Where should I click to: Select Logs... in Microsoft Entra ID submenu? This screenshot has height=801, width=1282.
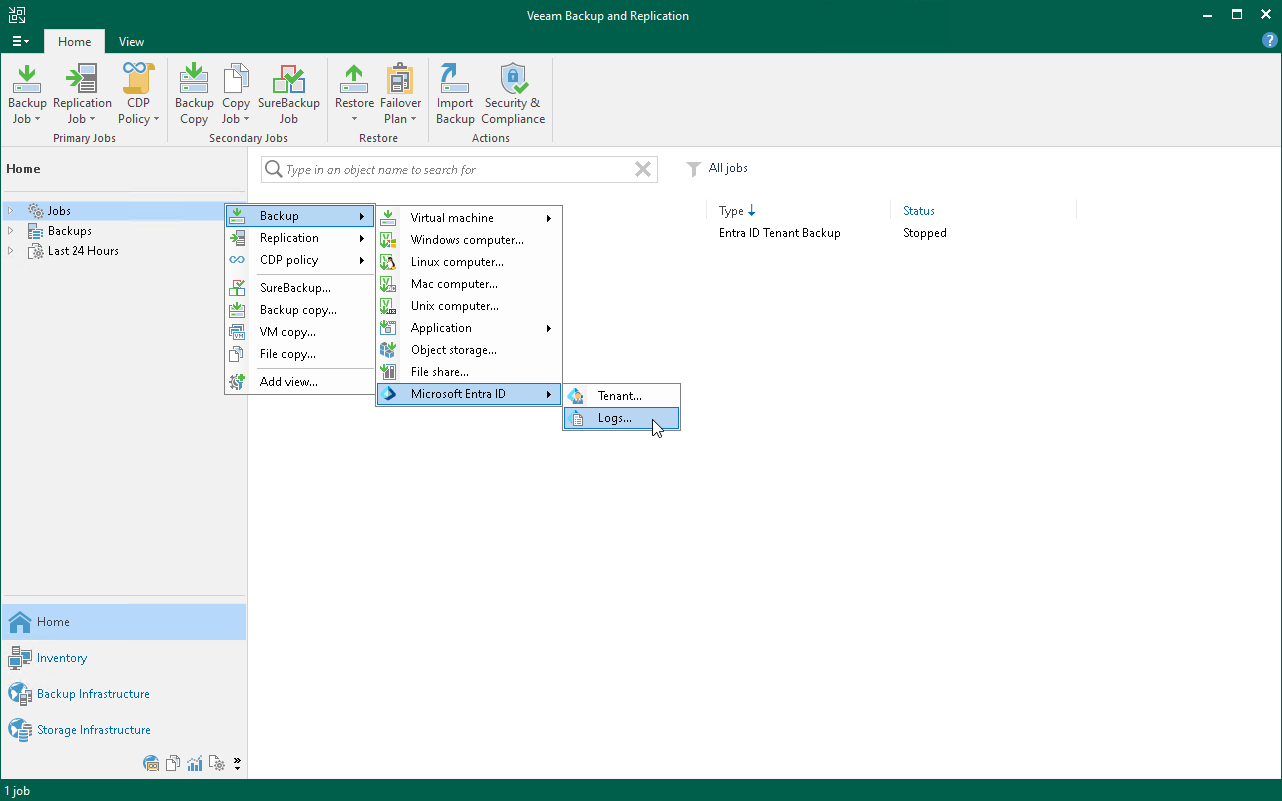614,418
